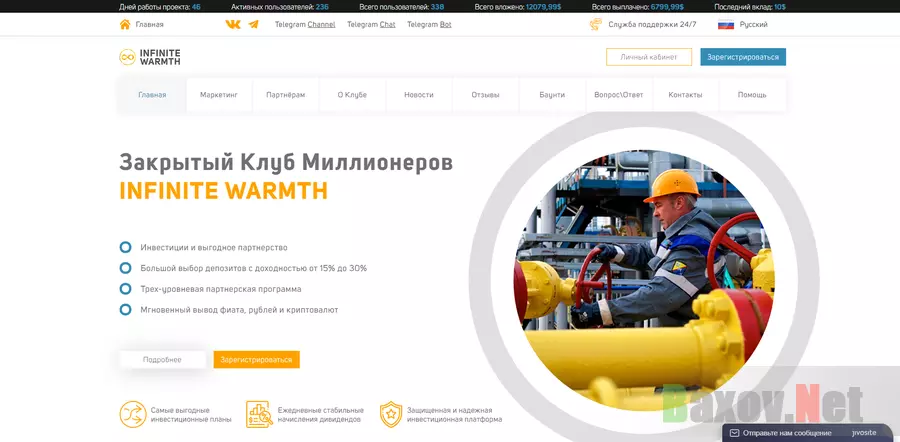Click text Трех-уровневая партнерская программа
The width and height of the screenshot is (900, 442).
pyautogui.click(x=221, y=289)
